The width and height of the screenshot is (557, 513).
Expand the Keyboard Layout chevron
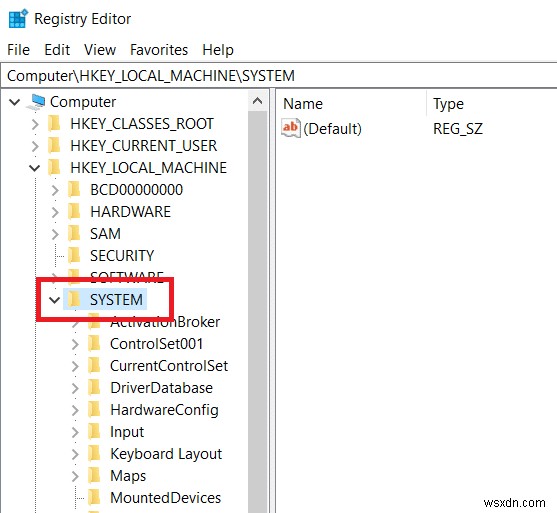[x=75, y=454]
